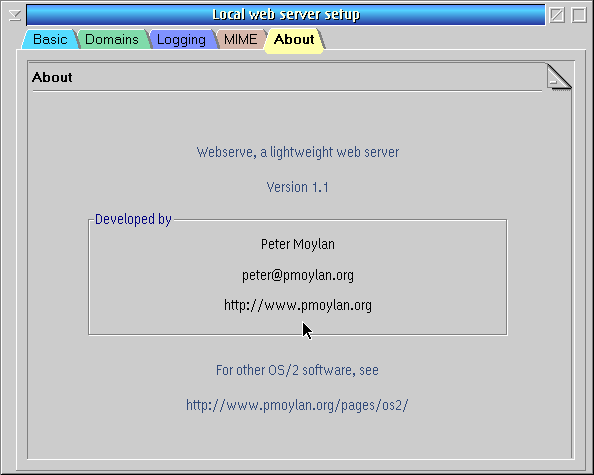Select the About tab

[x=294, y=40]
